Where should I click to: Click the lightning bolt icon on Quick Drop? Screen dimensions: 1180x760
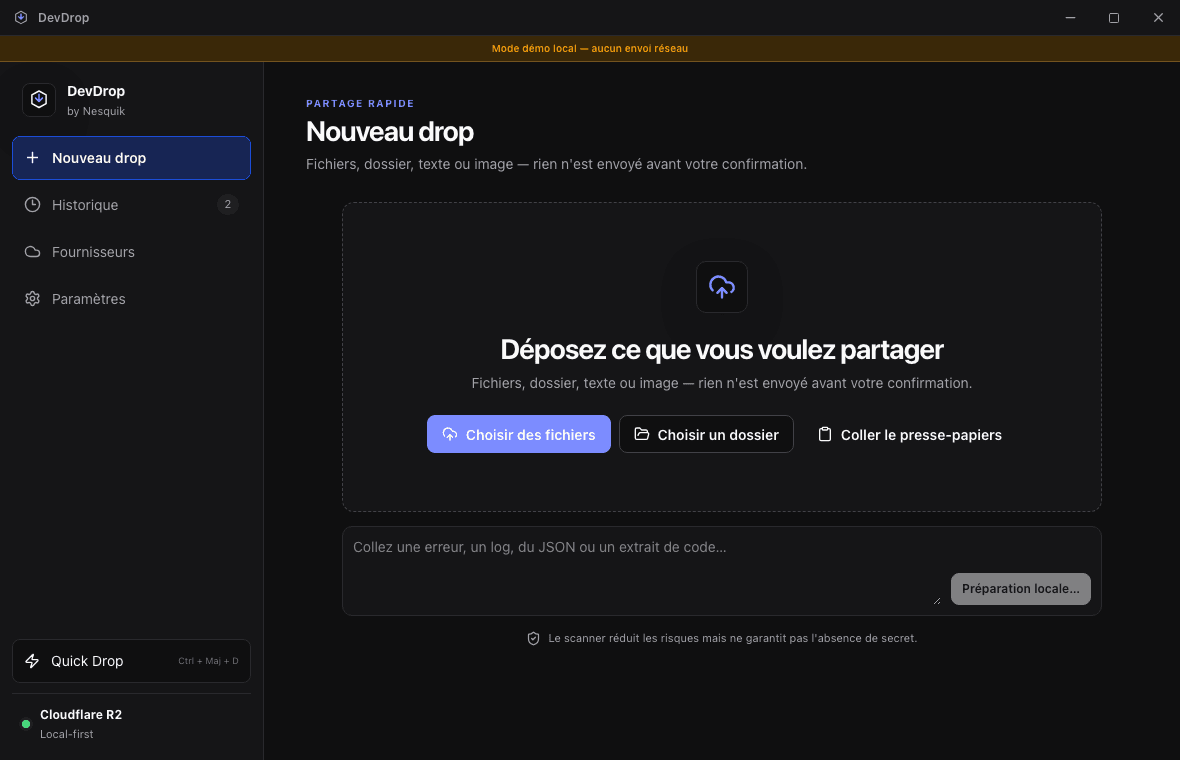pos(32,661)
